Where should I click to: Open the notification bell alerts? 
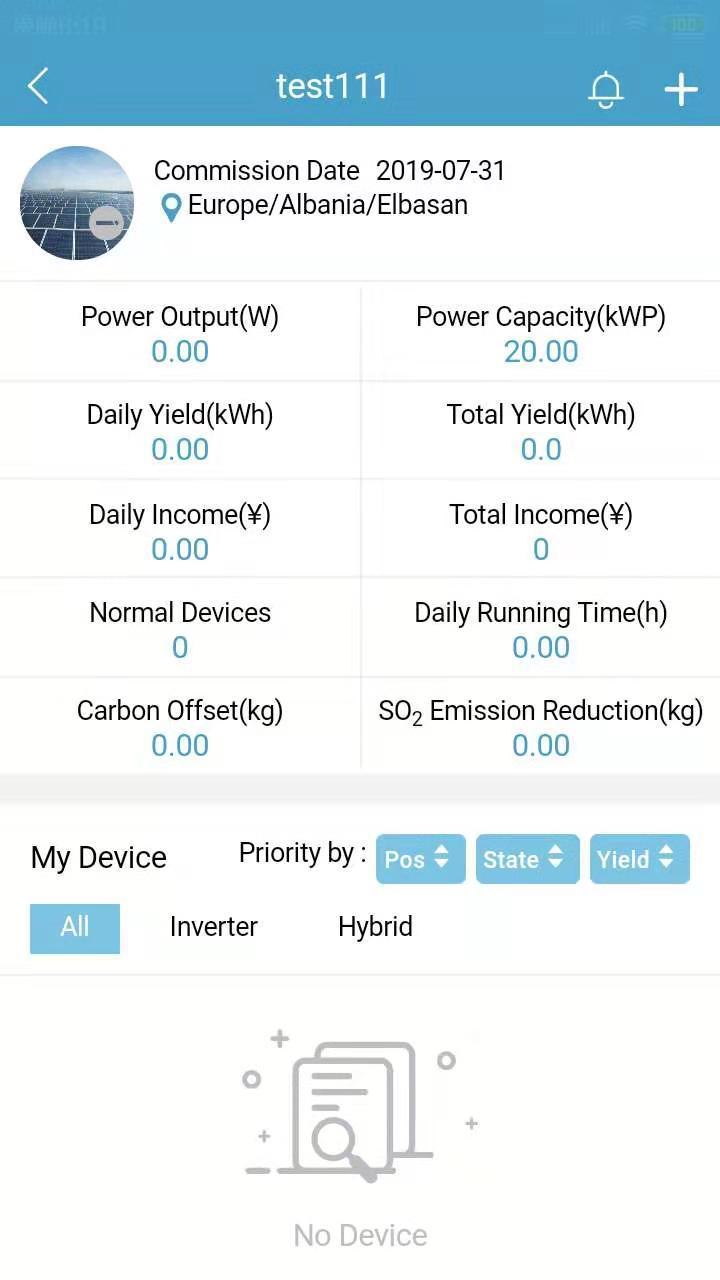coord(606,89)
